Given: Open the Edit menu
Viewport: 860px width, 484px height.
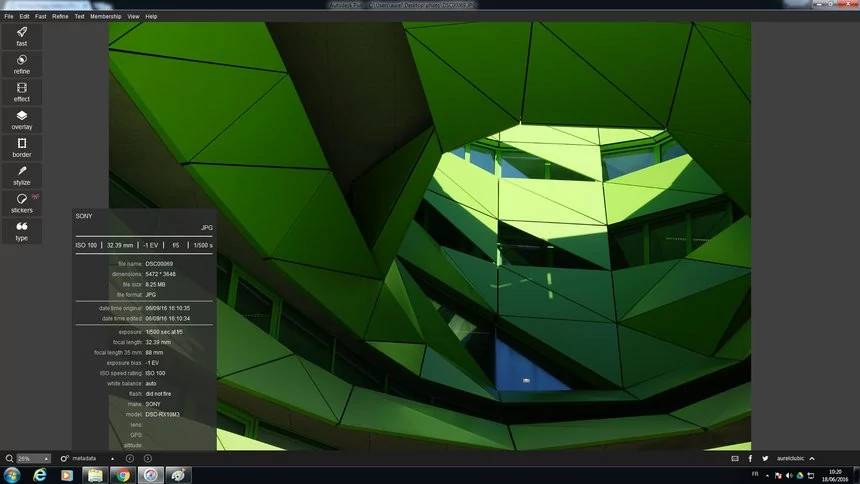Looking at the screenshot, I should pyautogui.click(x=25, y=16).
